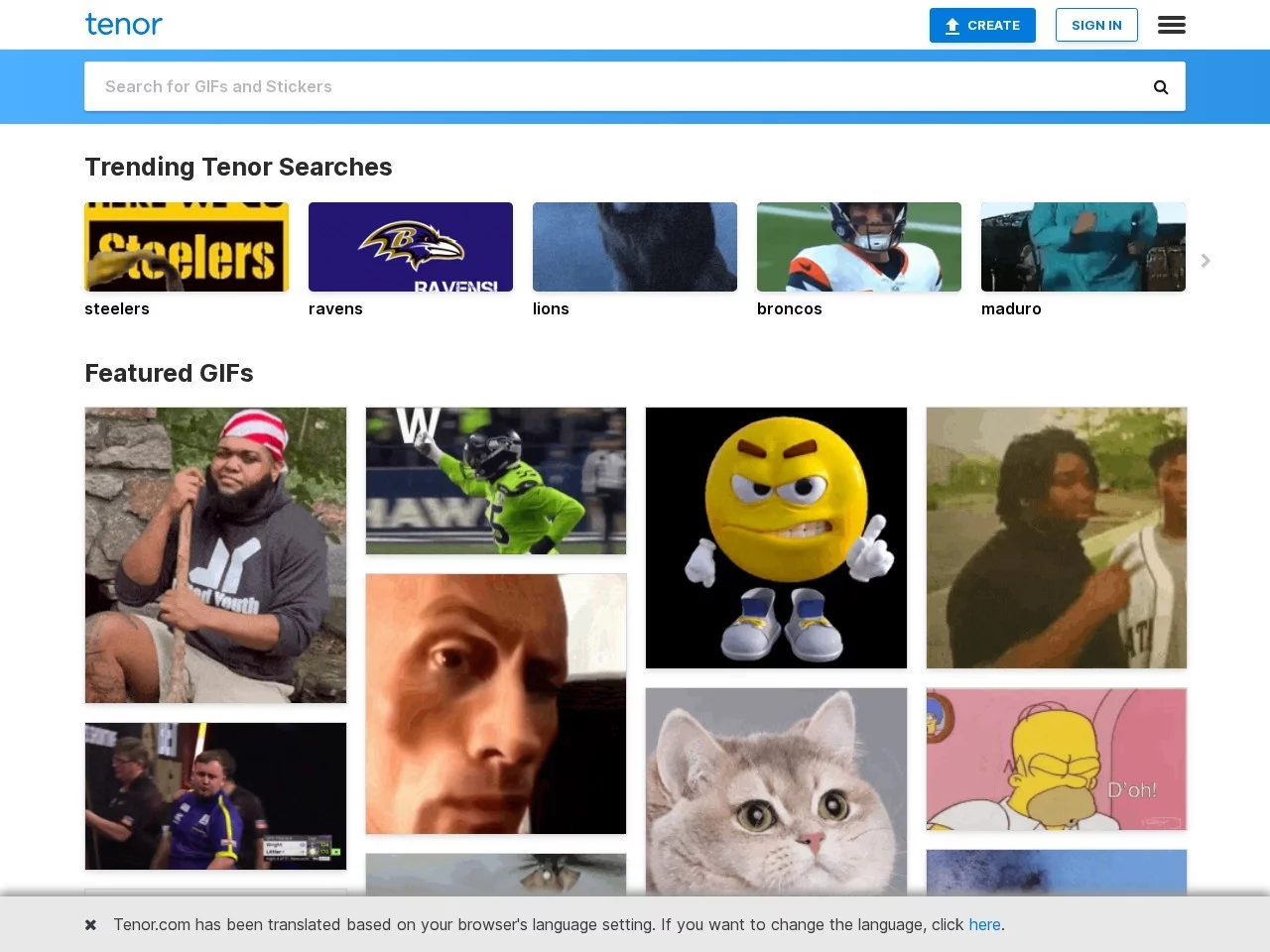Image resolution: width=1270 pixels, height=952 pixels.
Task: Click the Tenor logo
Action: point(124,25)
